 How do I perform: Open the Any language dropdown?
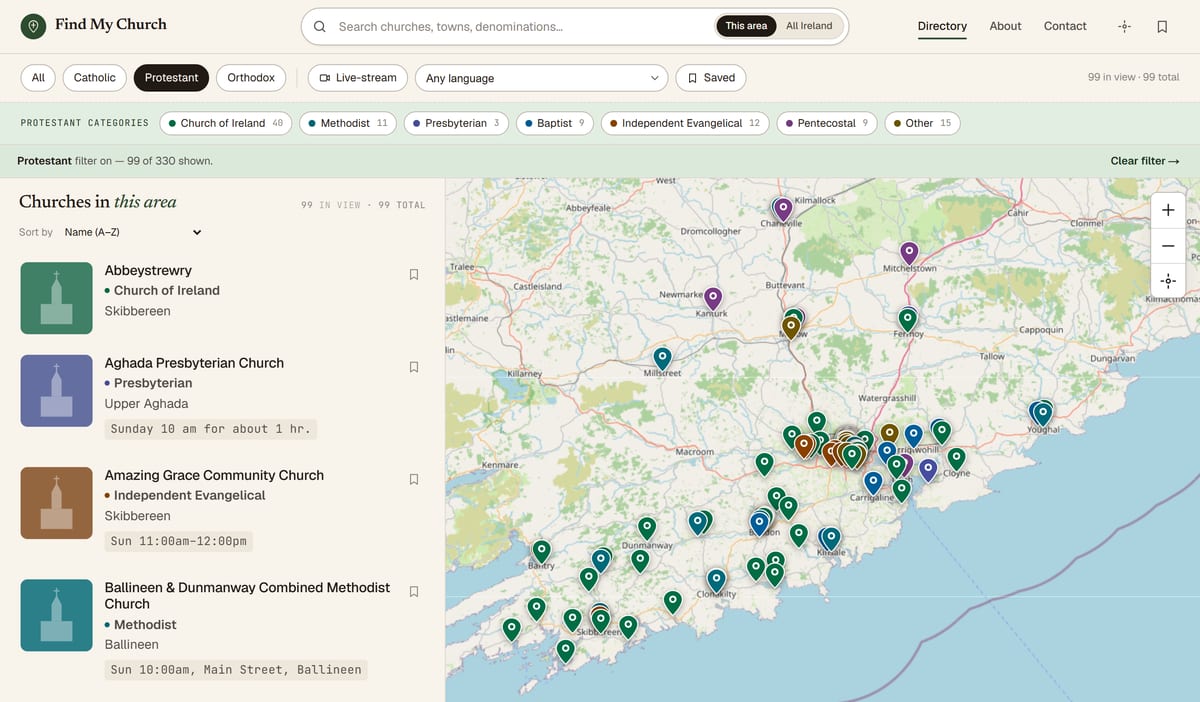(541, 78)
